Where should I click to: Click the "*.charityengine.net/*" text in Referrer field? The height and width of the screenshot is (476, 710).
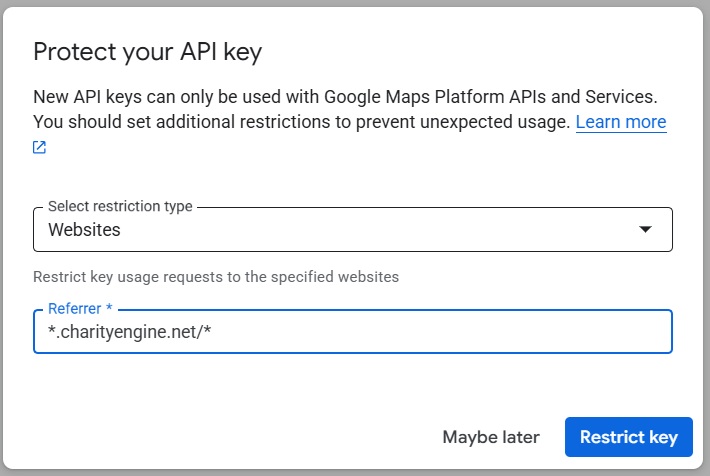130,332
